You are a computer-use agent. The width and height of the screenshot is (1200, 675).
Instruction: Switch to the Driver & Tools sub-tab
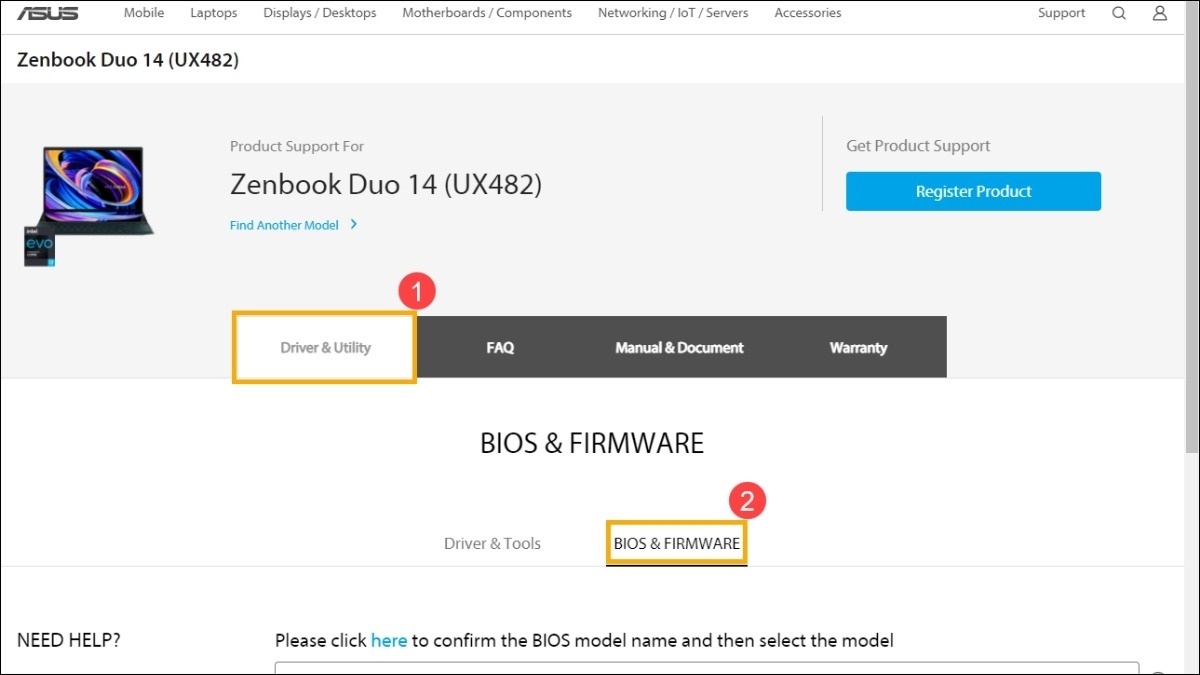tap(492, 544)
